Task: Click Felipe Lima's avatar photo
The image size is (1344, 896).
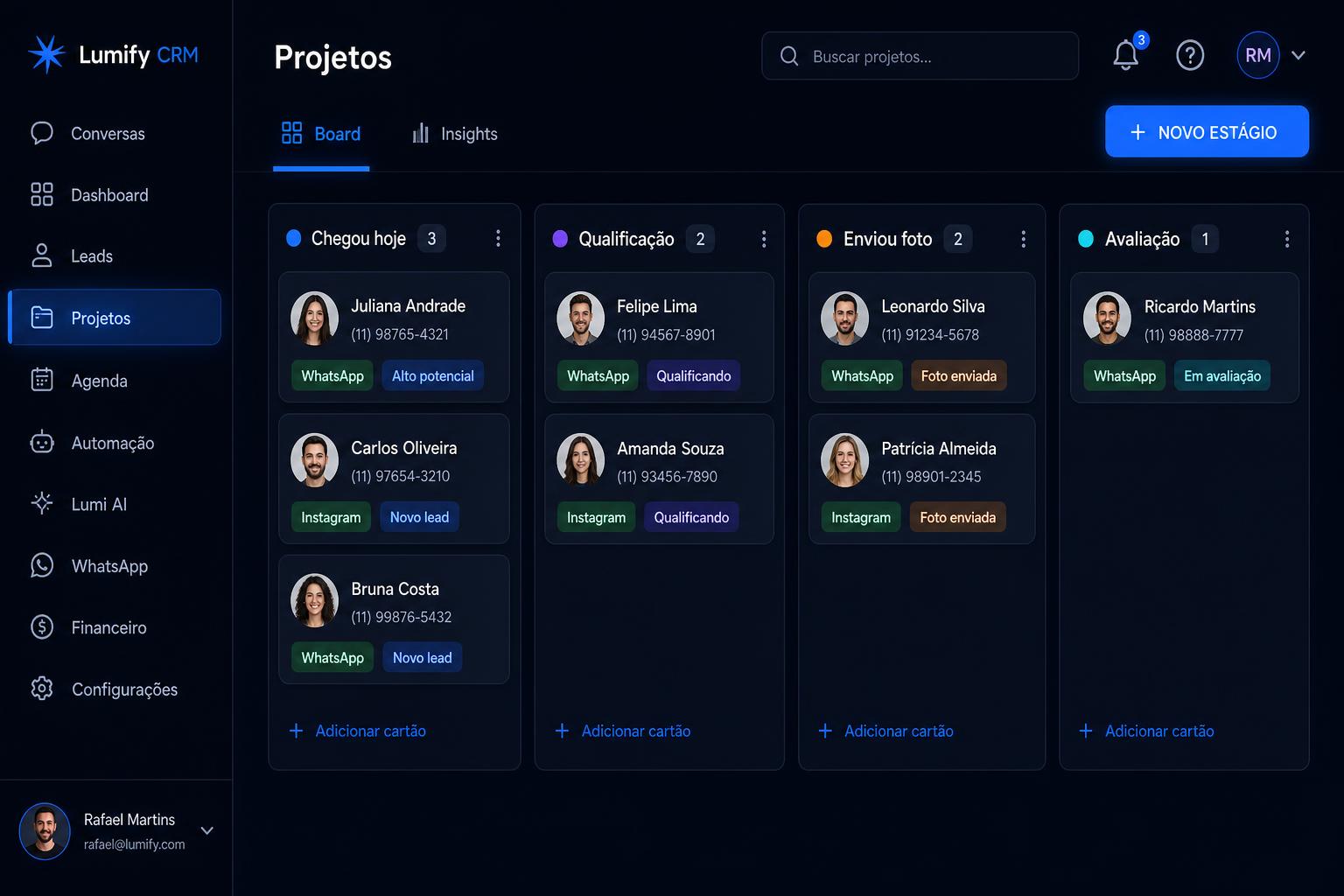Action: (580, 318)
